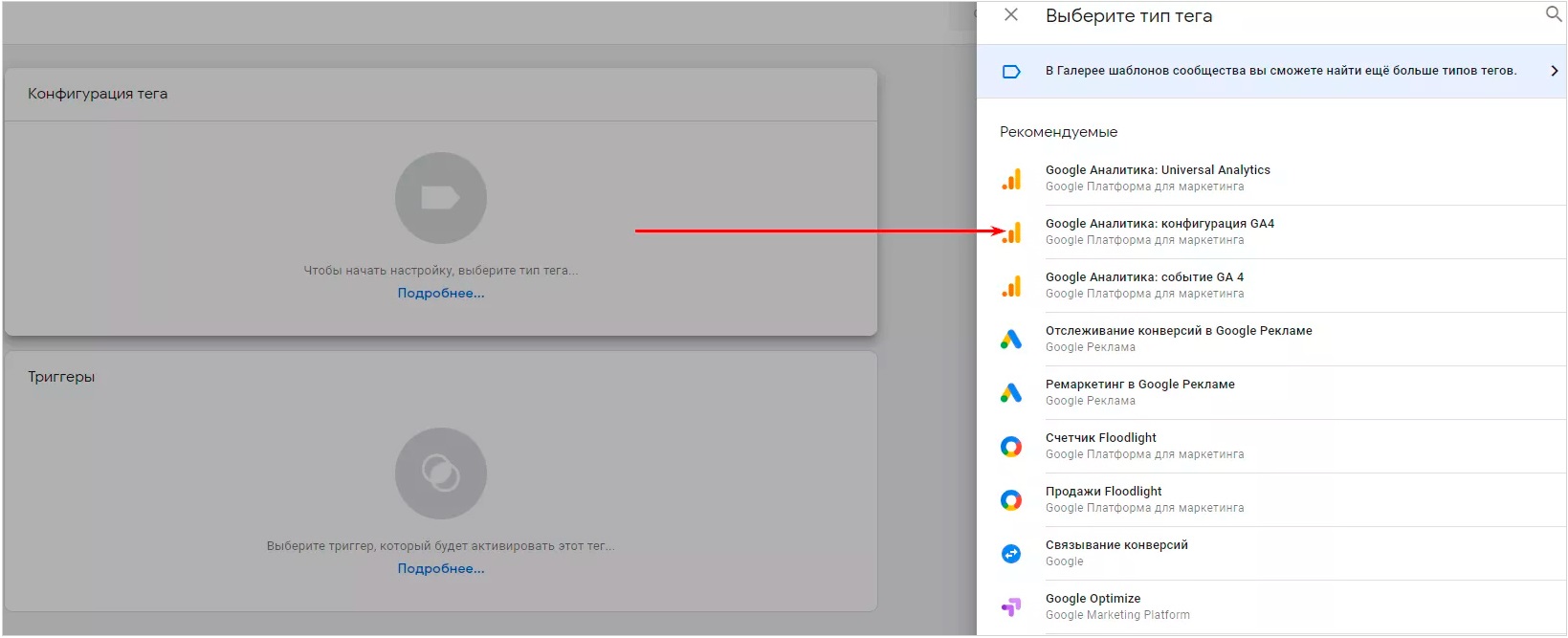Select Google Аналитика: конфигурация GA4 tag
Image resolution: width=1568 pixels, height=638 pixels.
click(x=1271, y=232)
